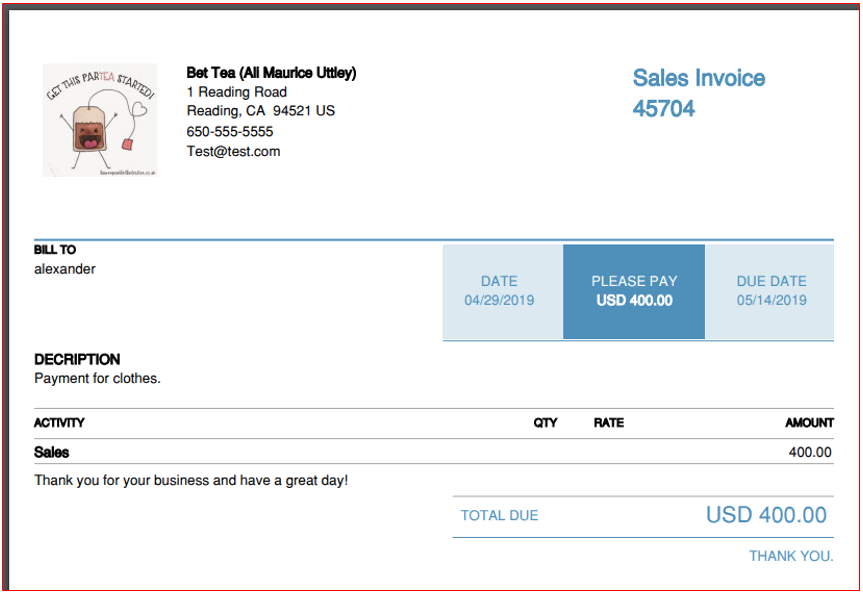Click the 400.00 amount in Sales row
This screenshot has width=863, height=594.
click(x=810, y=453)
